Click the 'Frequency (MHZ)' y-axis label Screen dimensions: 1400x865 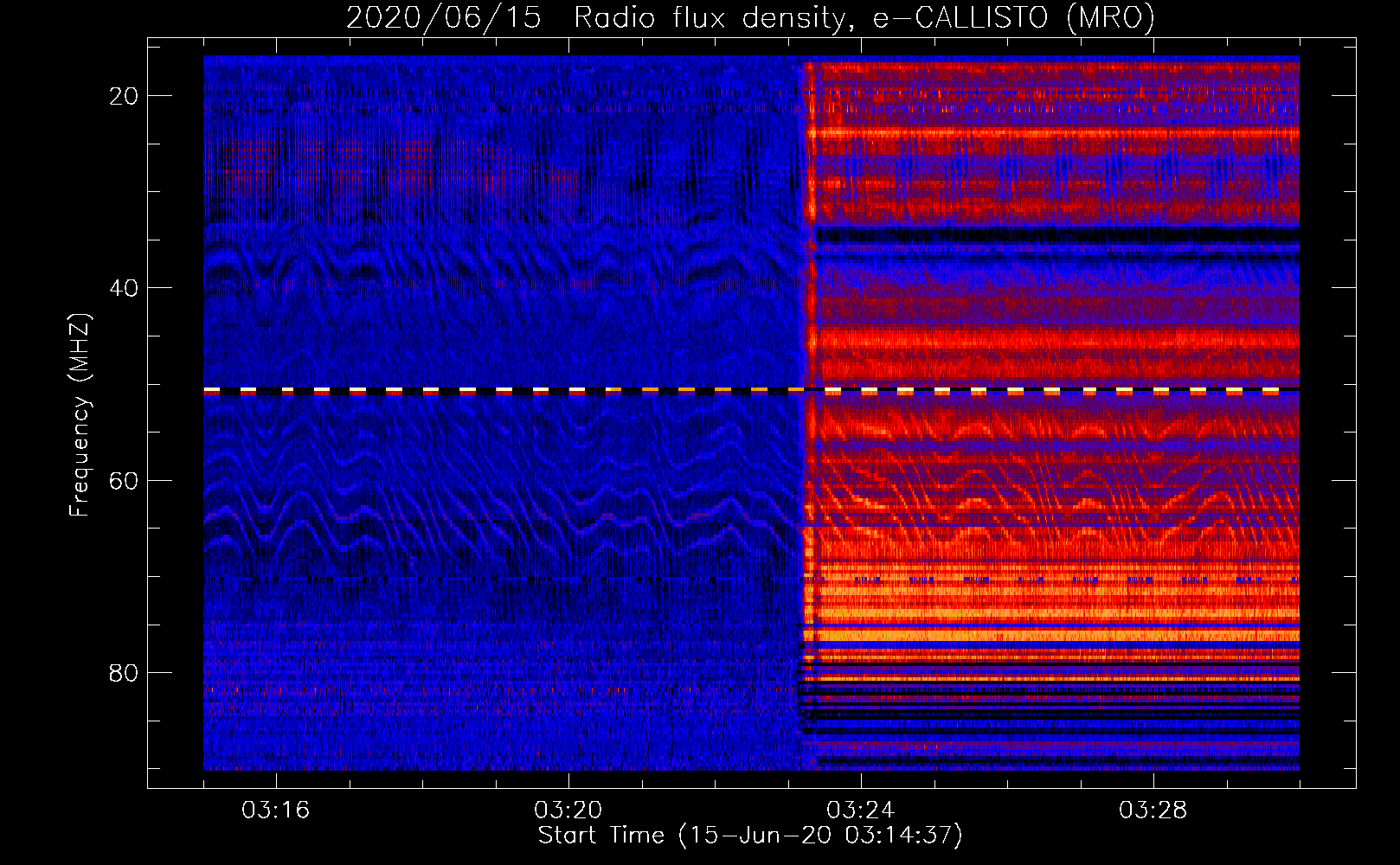click(80, 415)
